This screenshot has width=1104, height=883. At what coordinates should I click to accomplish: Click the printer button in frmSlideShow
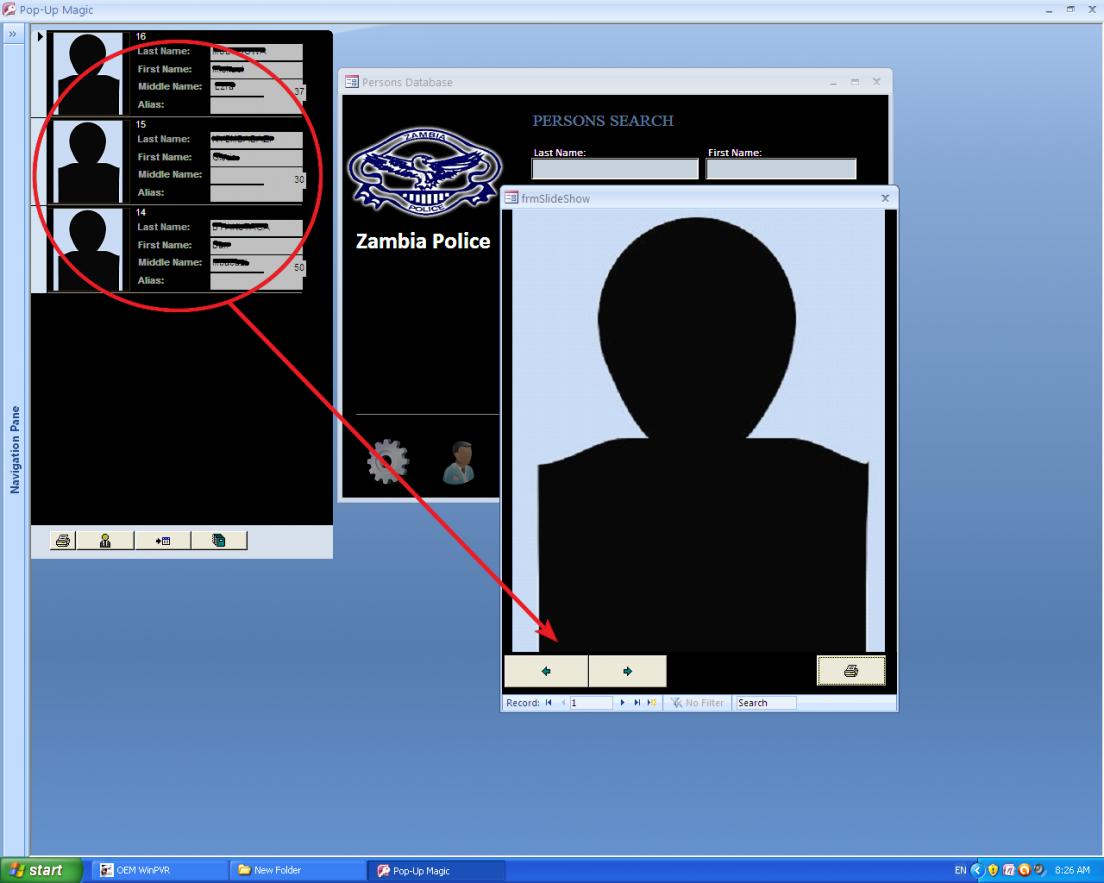[851, 671]
